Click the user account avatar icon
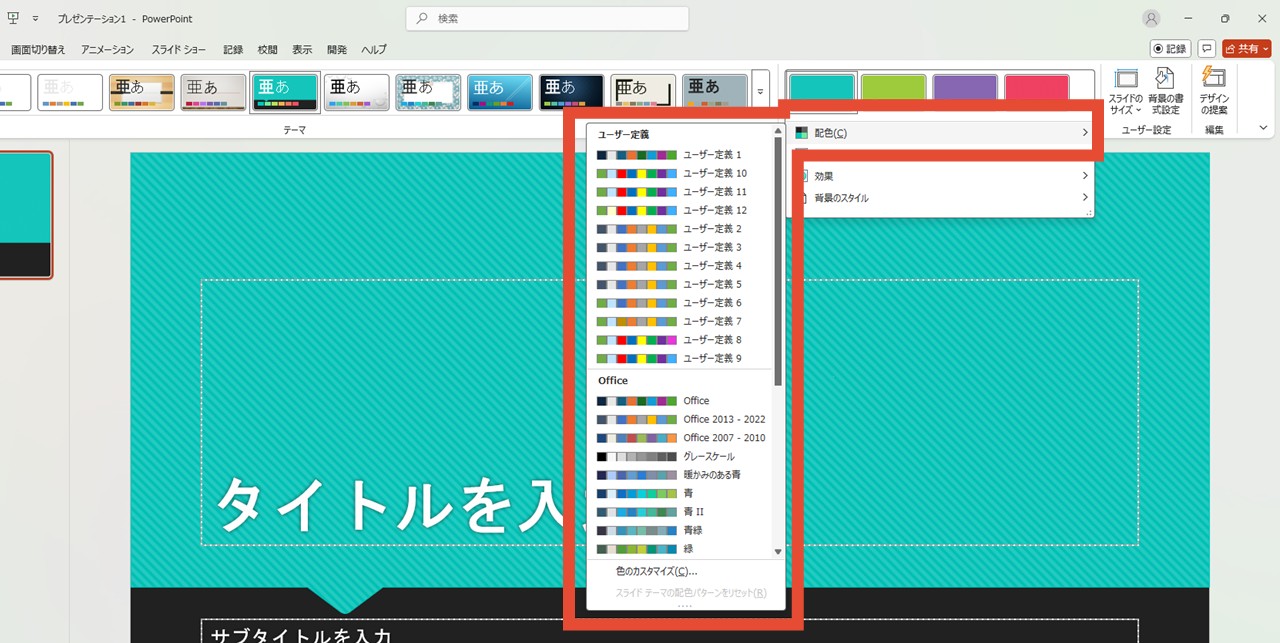Screen dimensions: 1280x643 point(1152,19)
